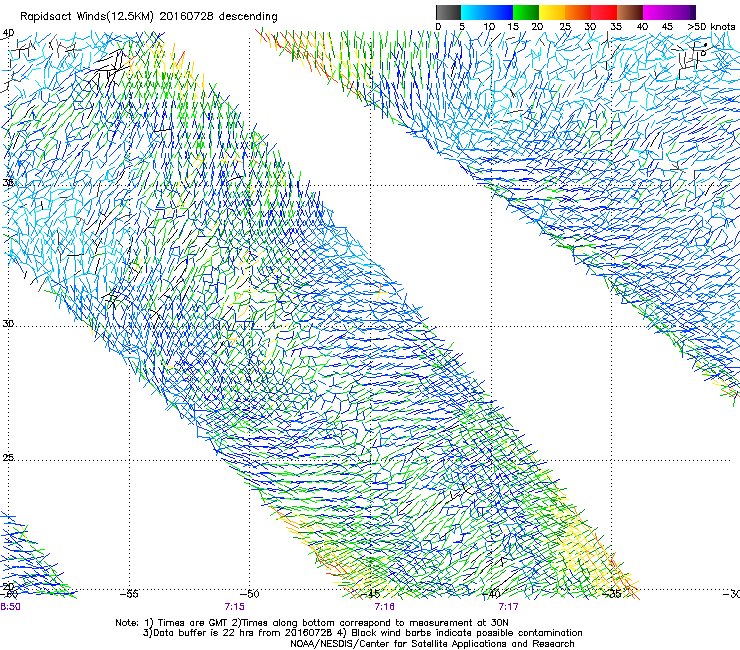Image resolution: width=740 pixels, height=650 pixels.
Task: Select the latitude label '30' on left axis
Action: click(8, 324)
